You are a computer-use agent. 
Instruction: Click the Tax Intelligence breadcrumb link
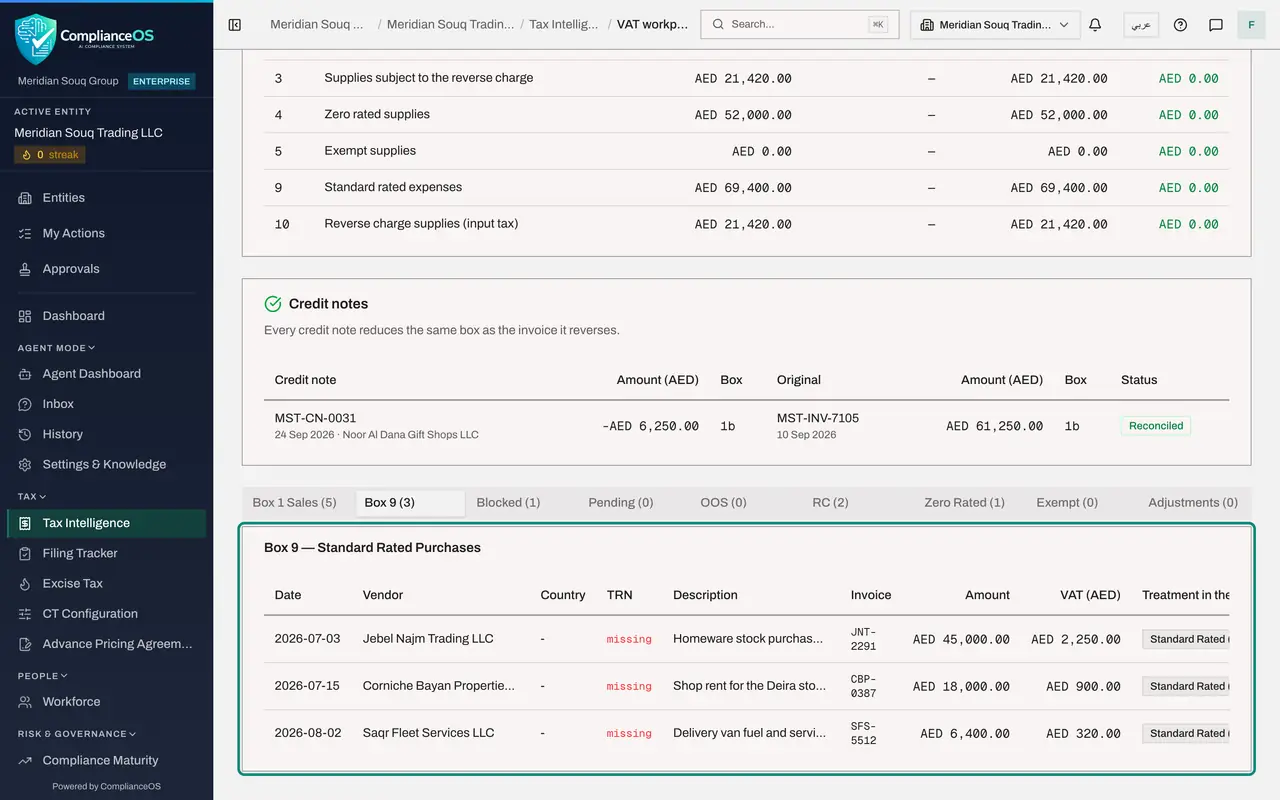564,25
